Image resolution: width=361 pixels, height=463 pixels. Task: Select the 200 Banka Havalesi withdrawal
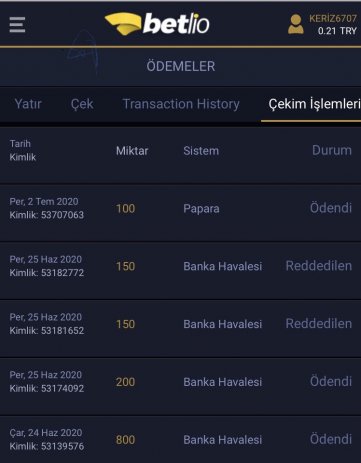tap(180, 382)
